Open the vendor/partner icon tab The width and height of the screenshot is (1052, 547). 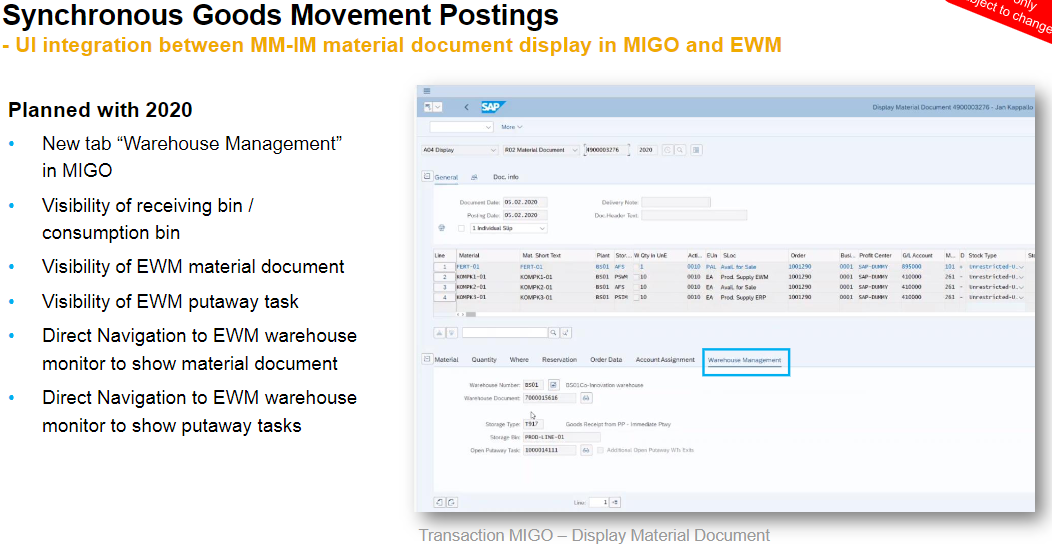[x=474, y=177]
